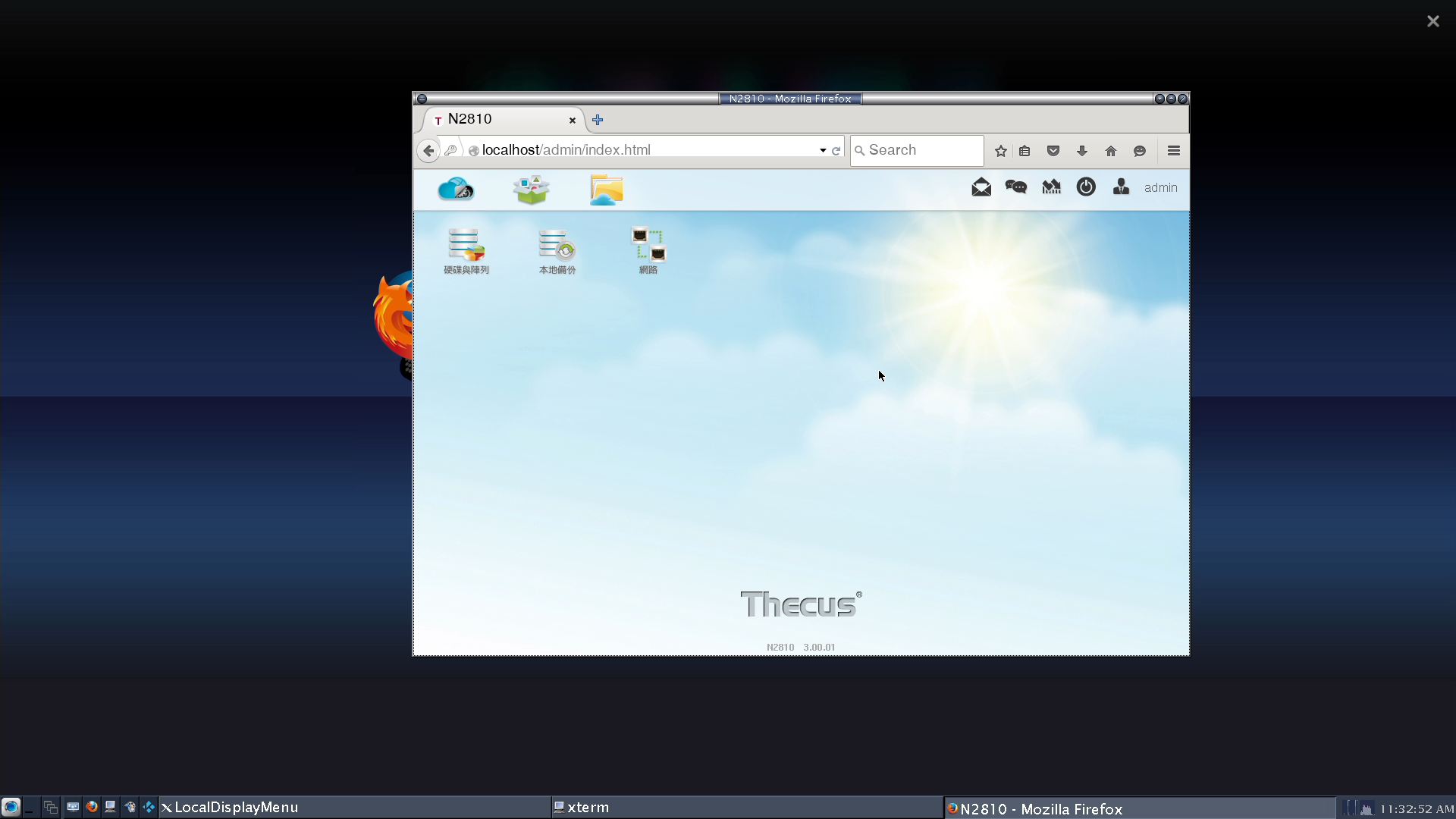Open the App Center green box icon
This screenshot has height=819, width=1456.
tap(531, 190)
